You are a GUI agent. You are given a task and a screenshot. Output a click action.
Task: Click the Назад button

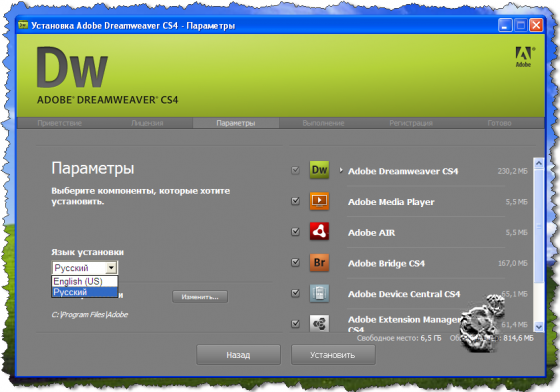[238, 355]
